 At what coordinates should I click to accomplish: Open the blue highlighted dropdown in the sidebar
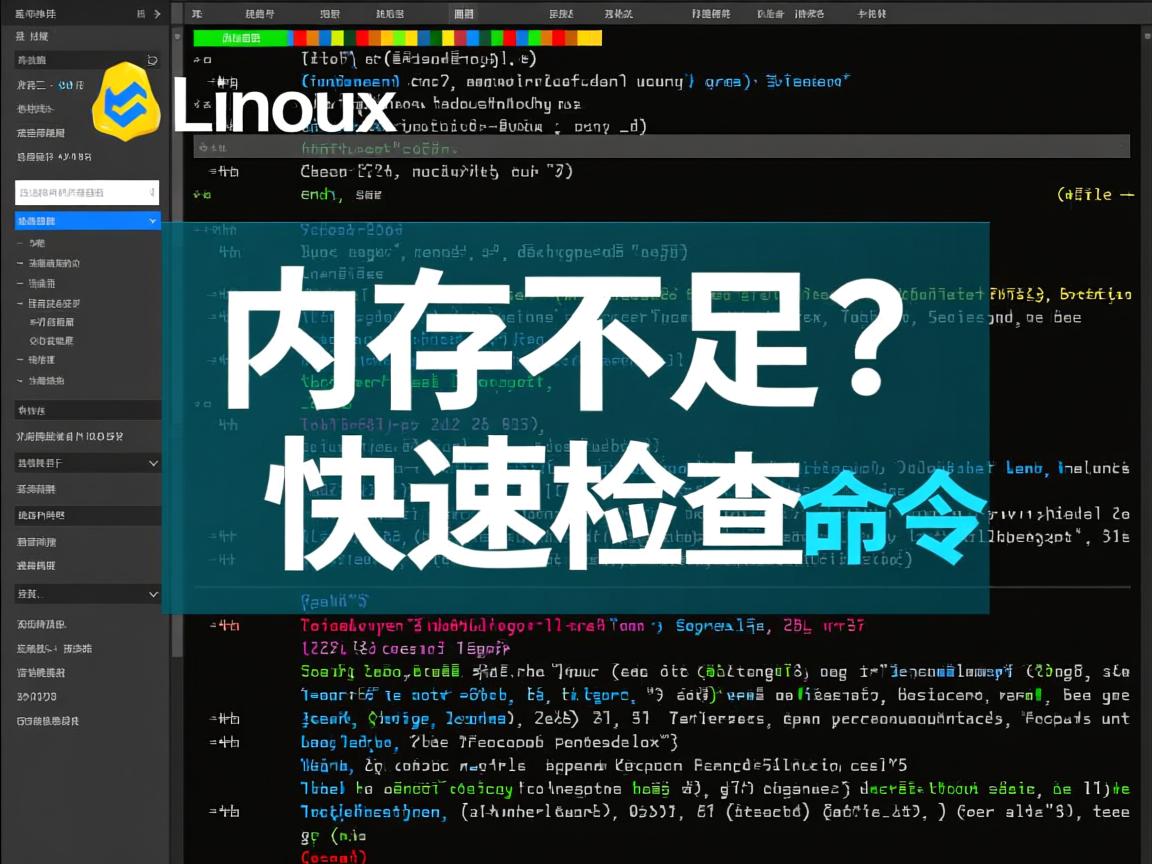point(151,220)
